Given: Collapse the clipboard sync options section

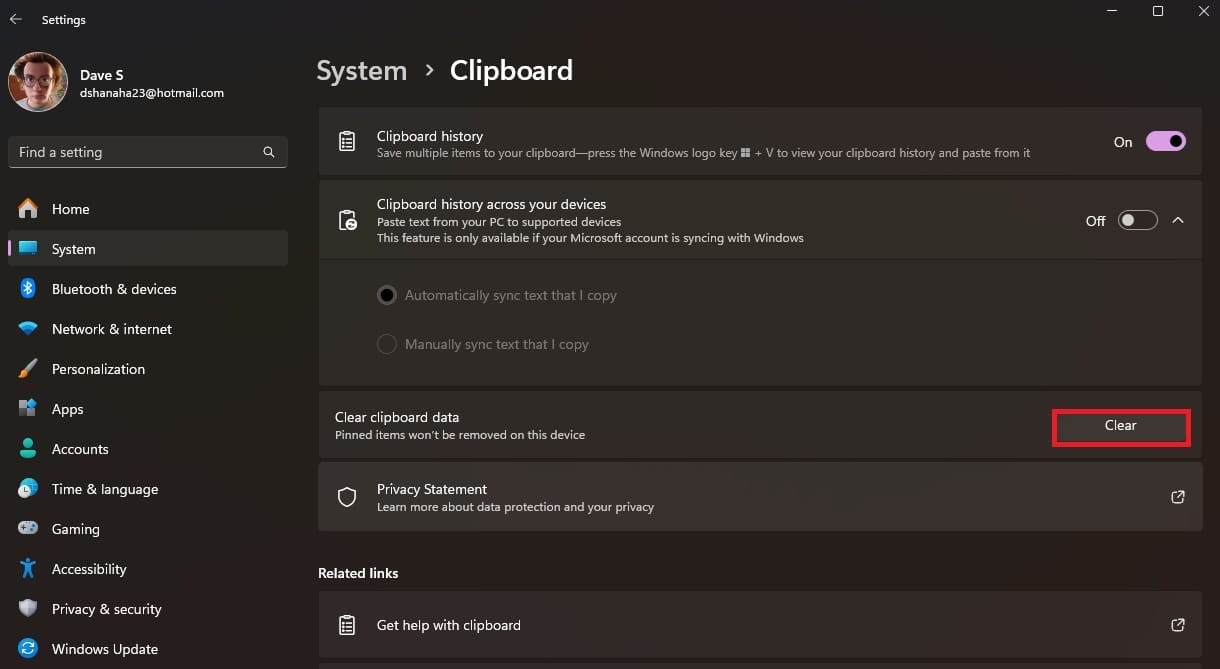Looking at the screenshot, I should [1178, 220].
